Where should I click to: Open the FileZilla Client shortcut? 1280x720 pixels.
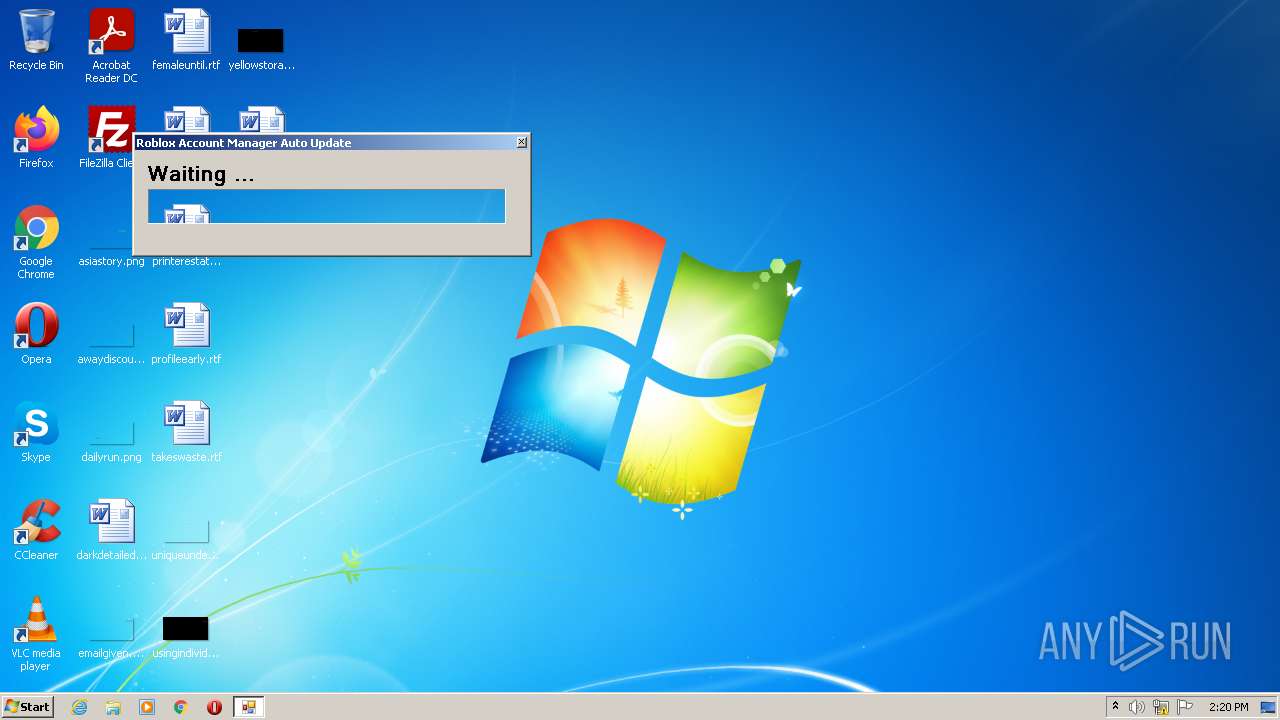(106, 138)
